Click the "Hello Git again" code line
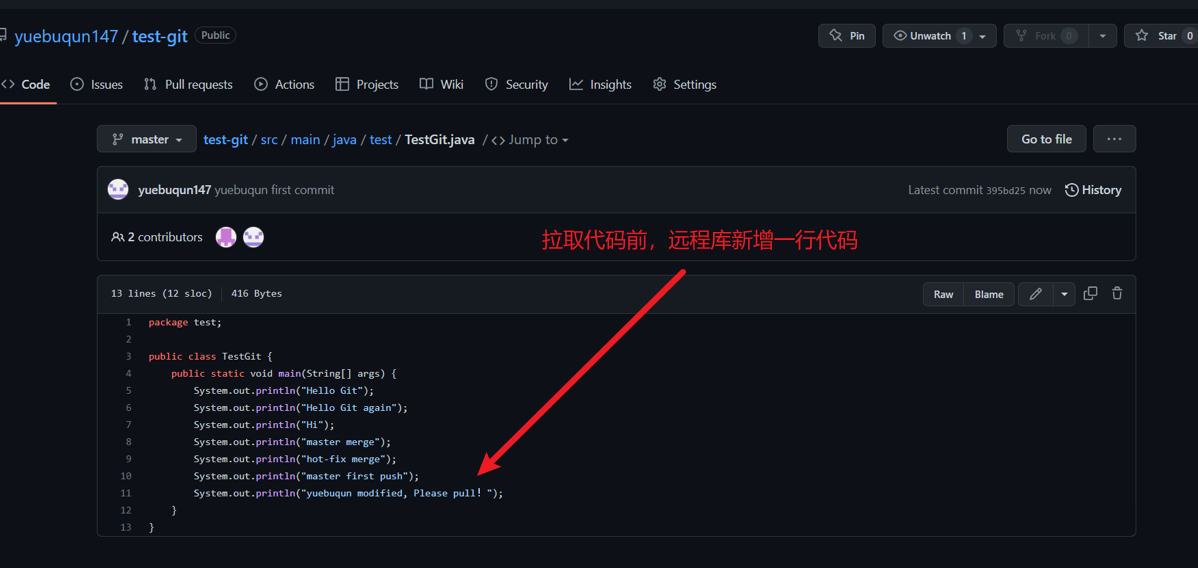 (x=300, y=407)
